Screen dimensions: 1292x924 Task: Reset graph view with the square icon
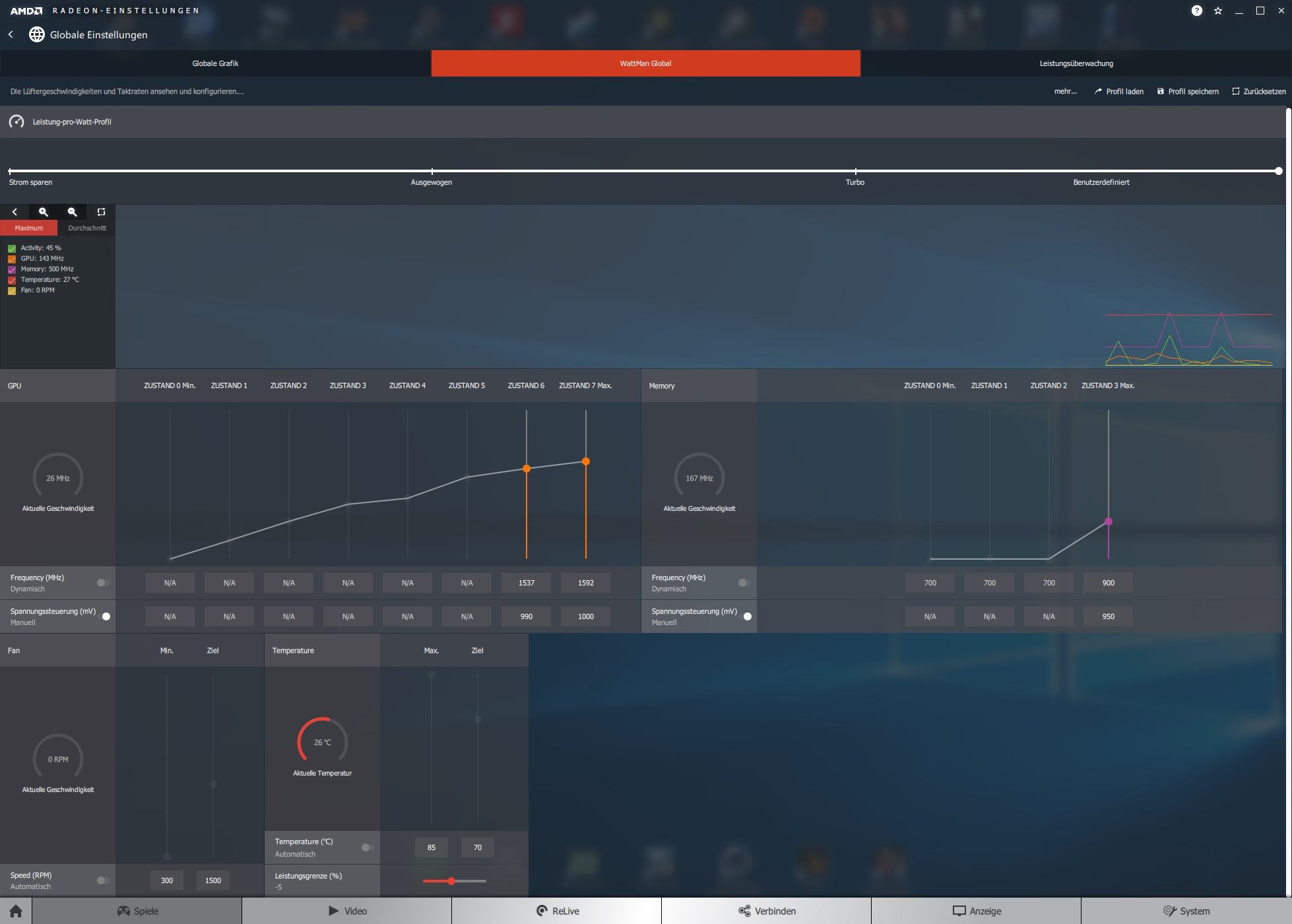click(102, 212)
